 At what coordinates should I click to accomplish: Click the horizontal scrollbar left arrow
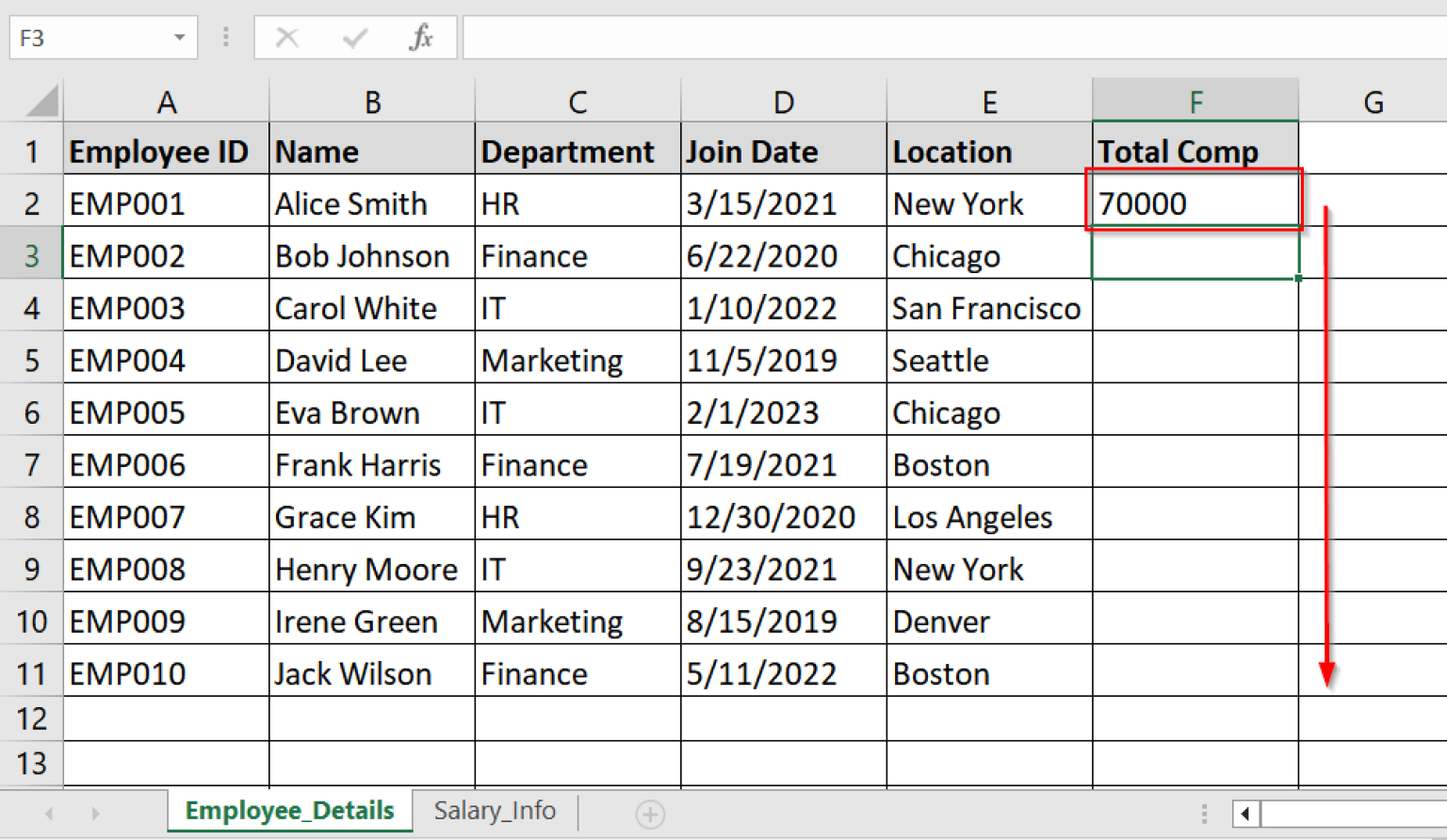pyautogui.click(x=1246, y=813)
